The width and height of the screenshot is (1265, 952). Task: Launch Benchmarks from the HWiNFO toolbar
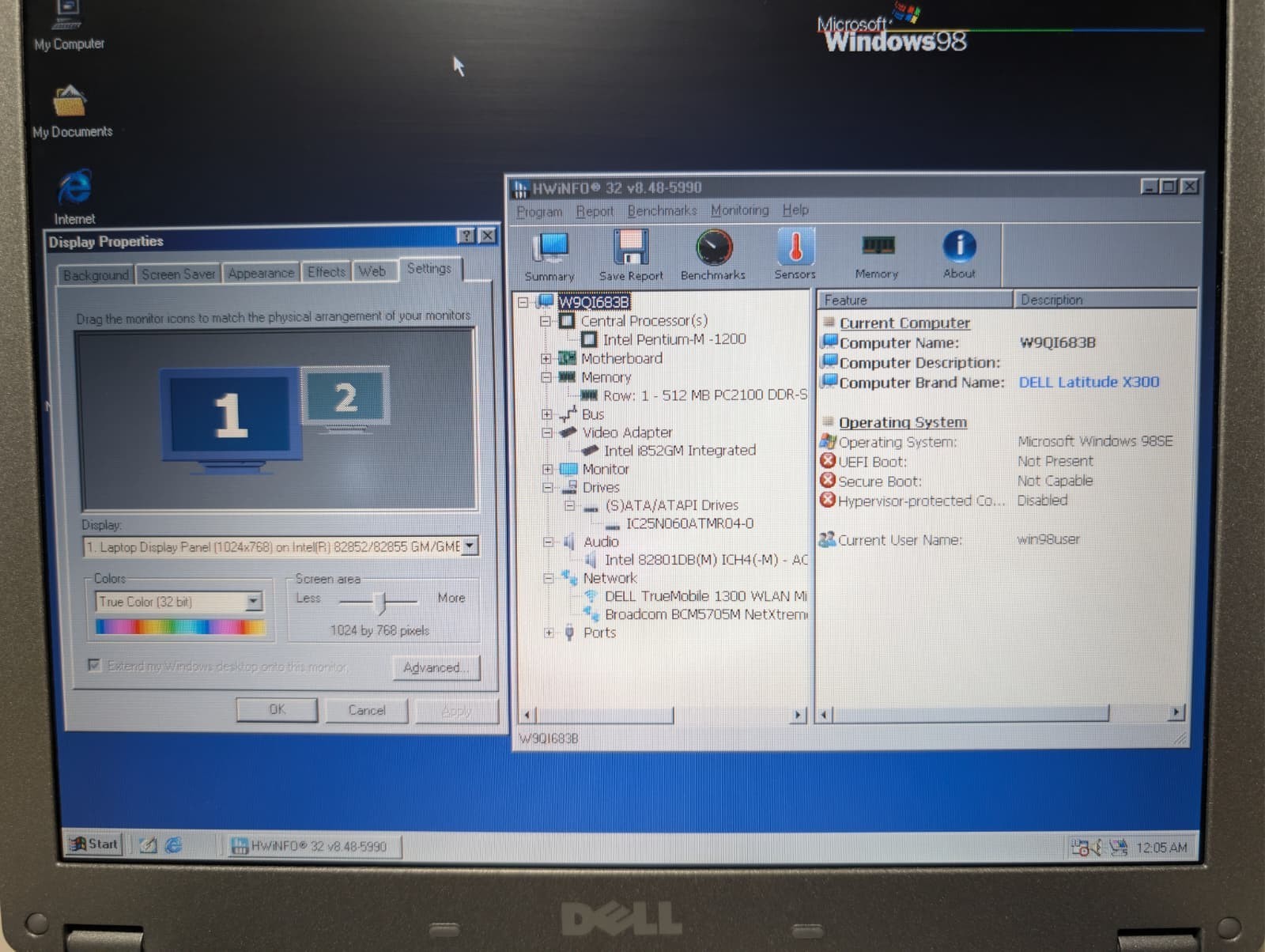pyautogui.click(x=713, y=255)
